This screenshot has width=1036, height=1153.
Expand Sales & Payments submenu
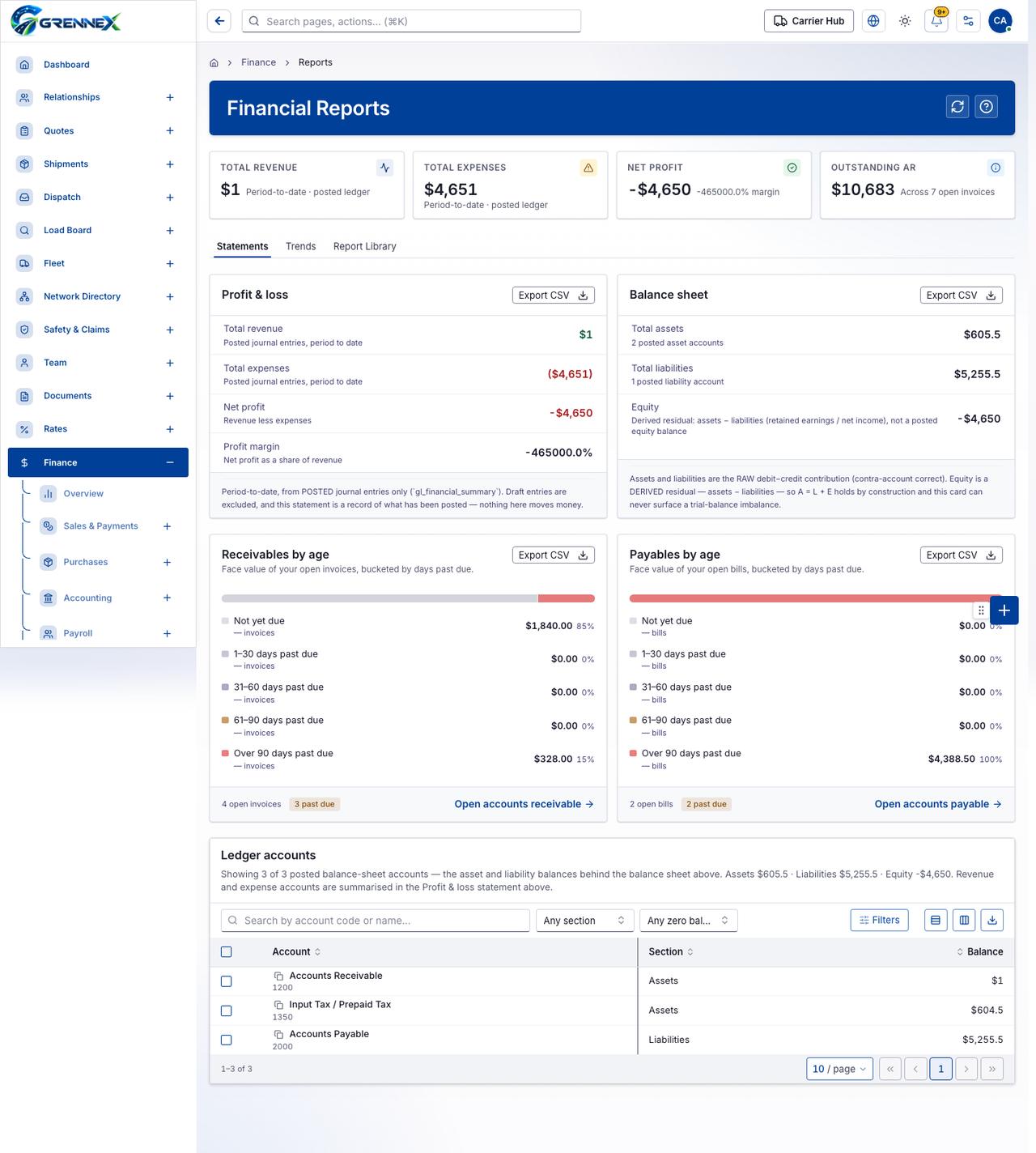(x=167, y=526)
